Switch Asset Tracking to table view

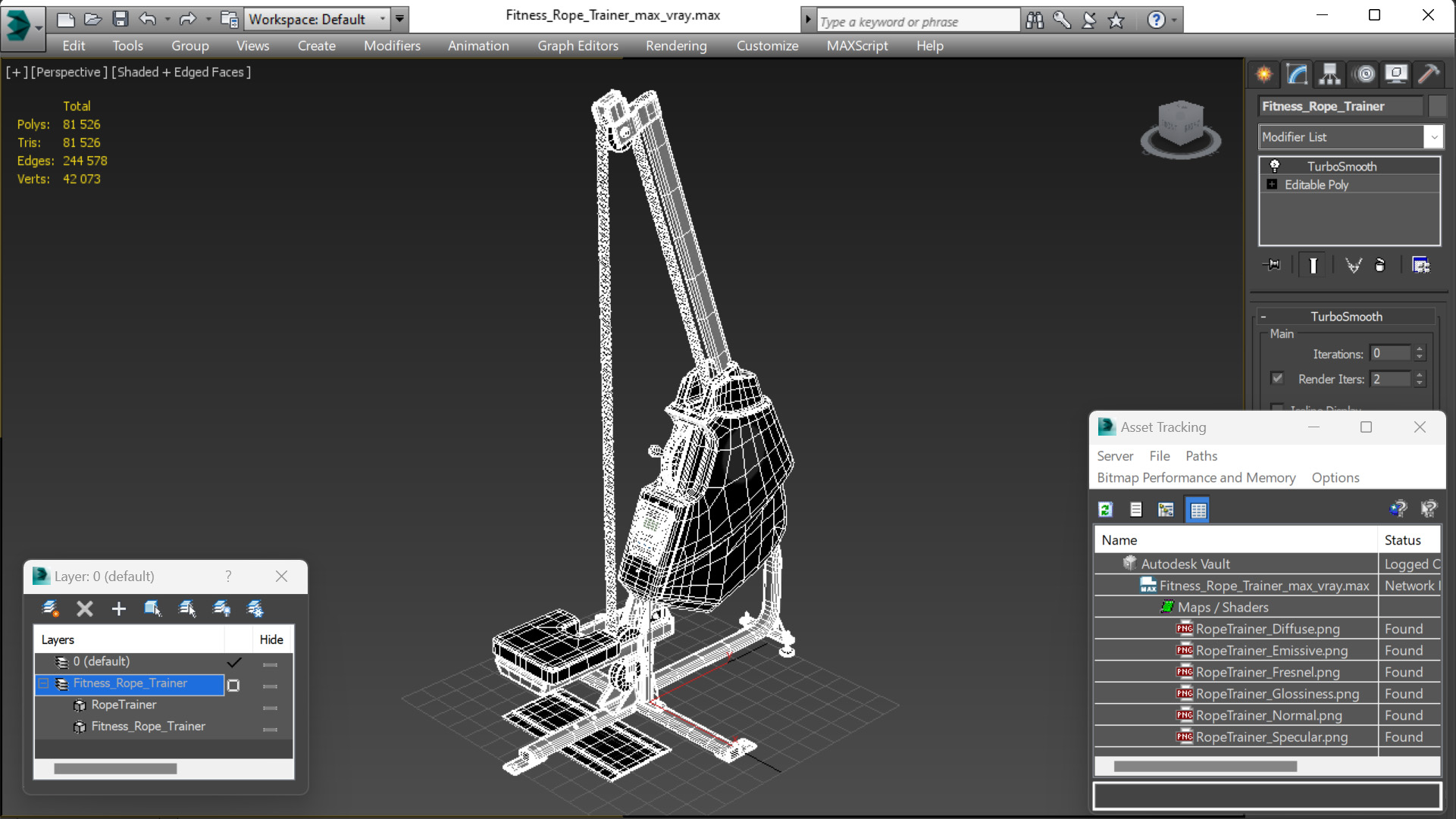1198,510
